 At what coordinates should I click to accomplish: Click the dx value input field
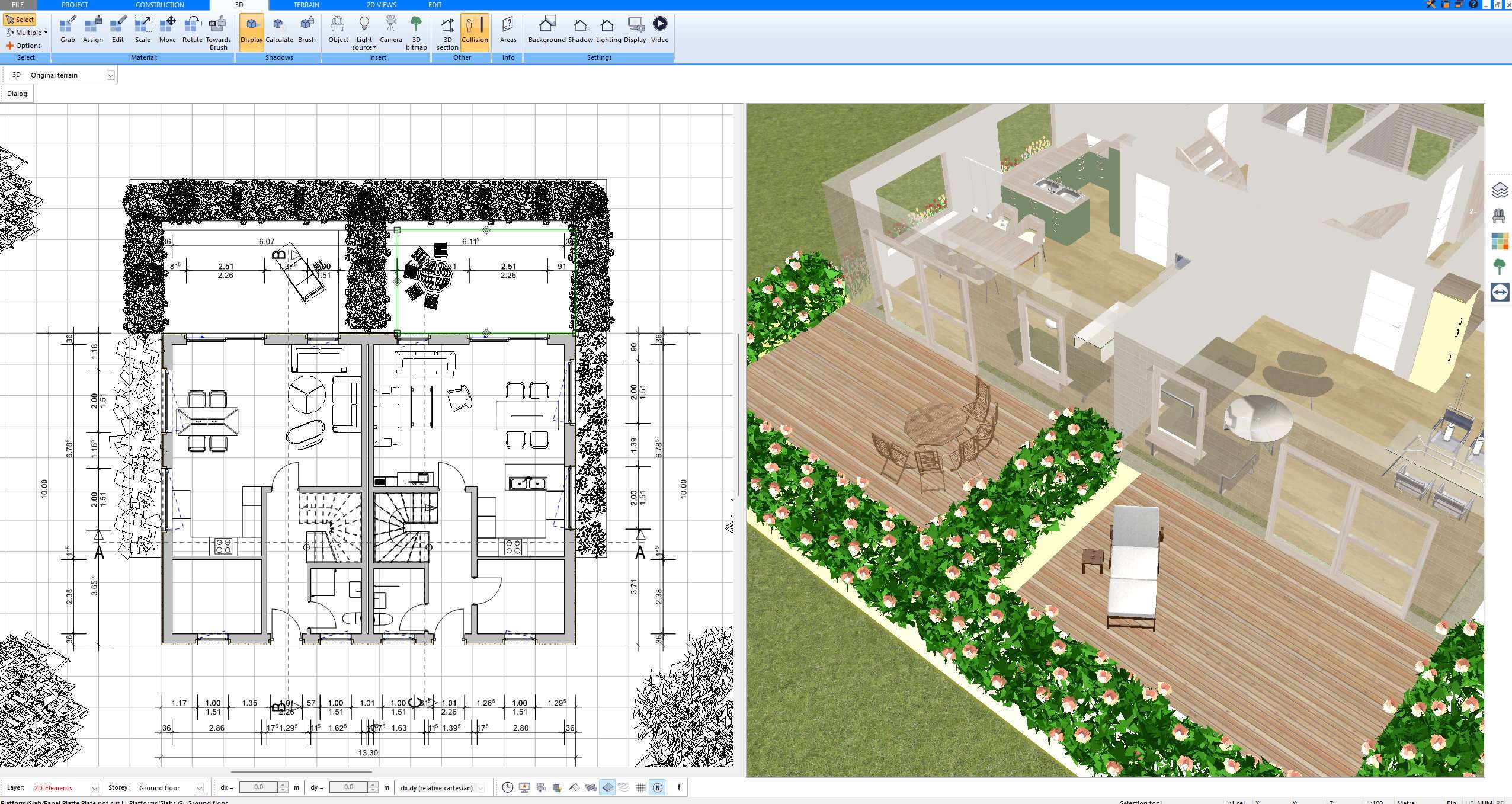coord(258,787)
